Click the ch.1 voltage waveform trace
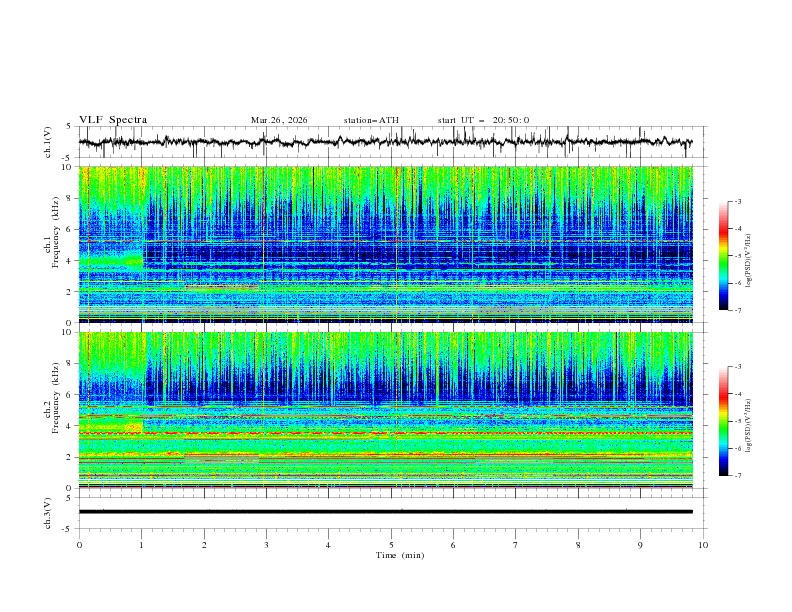 tap(385, 142)
